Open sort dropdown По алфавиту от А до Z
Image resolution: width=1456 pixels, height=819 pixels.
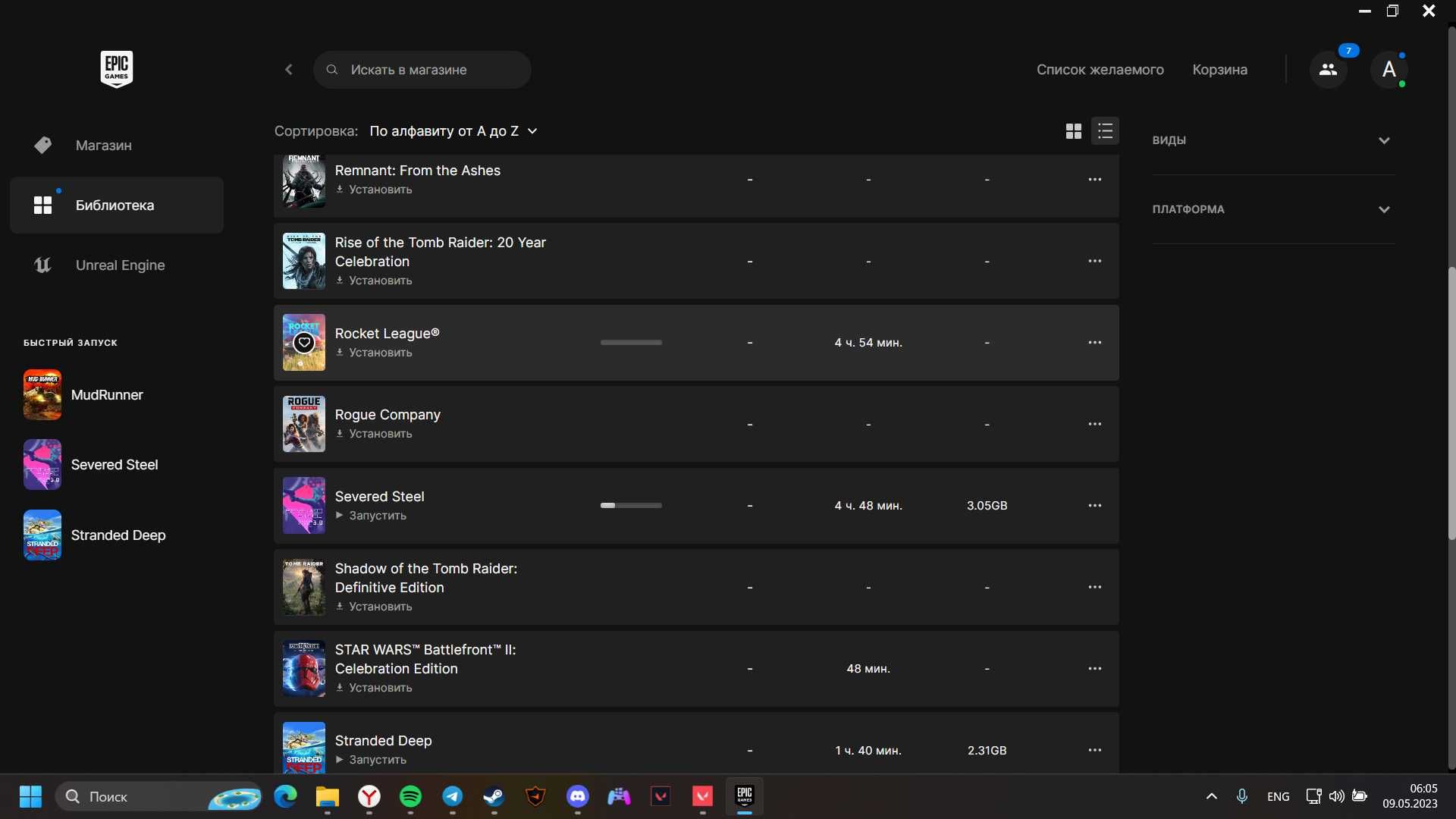[453, 131]
